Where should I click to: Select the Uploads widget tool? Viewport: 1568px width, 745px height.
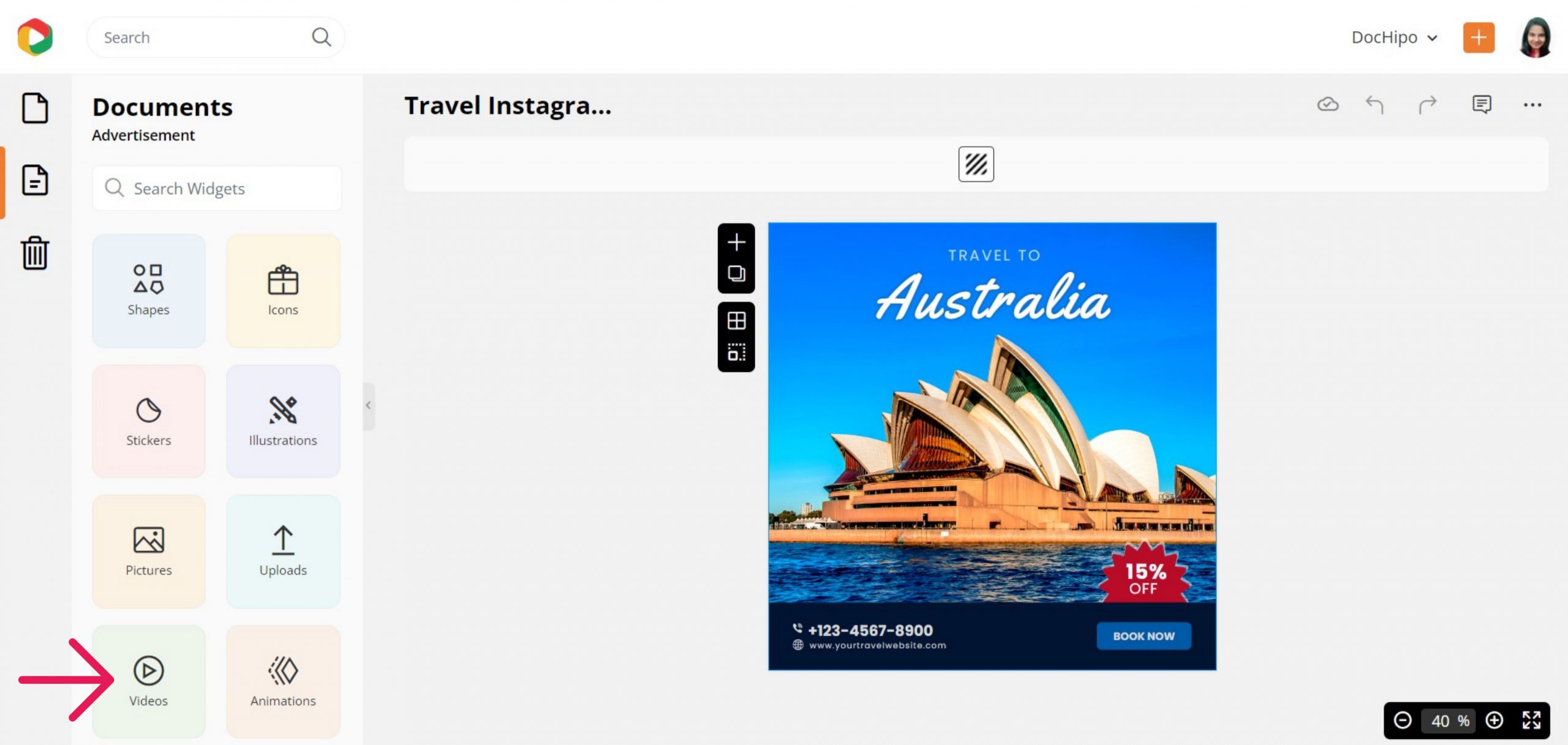(283, 551)
